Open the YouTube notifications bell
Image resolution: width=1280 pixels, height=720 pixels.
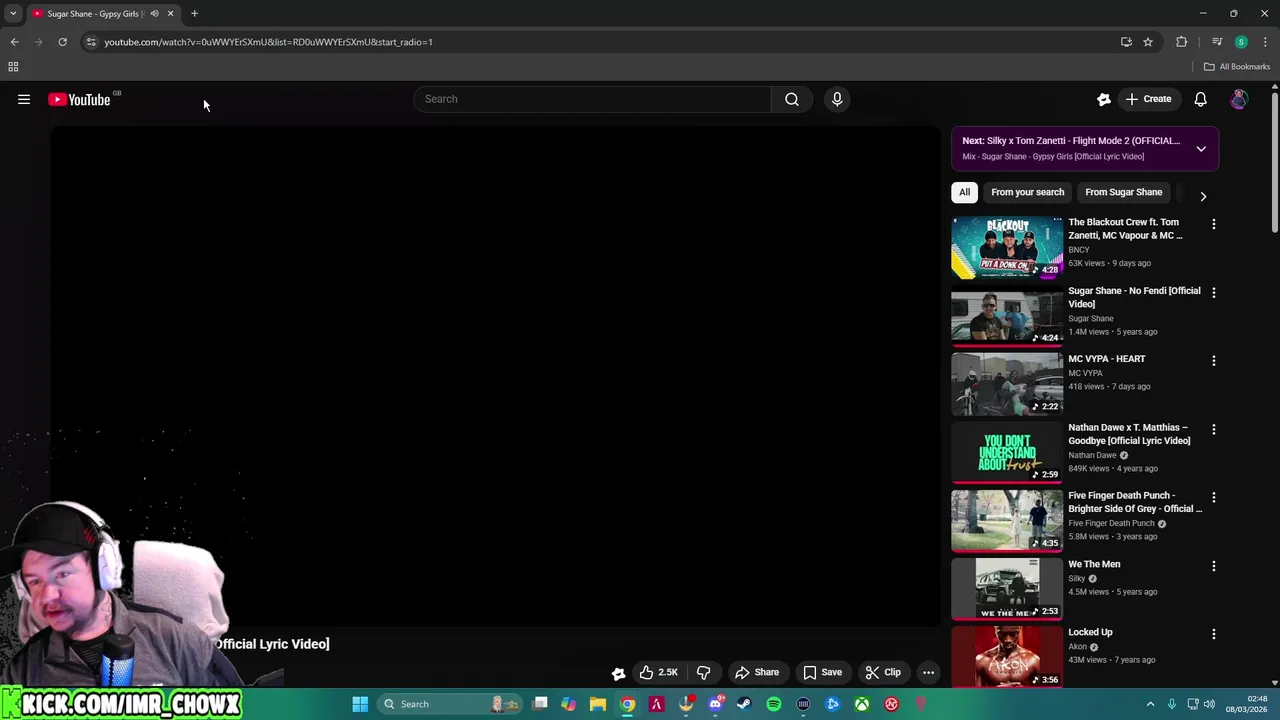[x=1200, y=99]
